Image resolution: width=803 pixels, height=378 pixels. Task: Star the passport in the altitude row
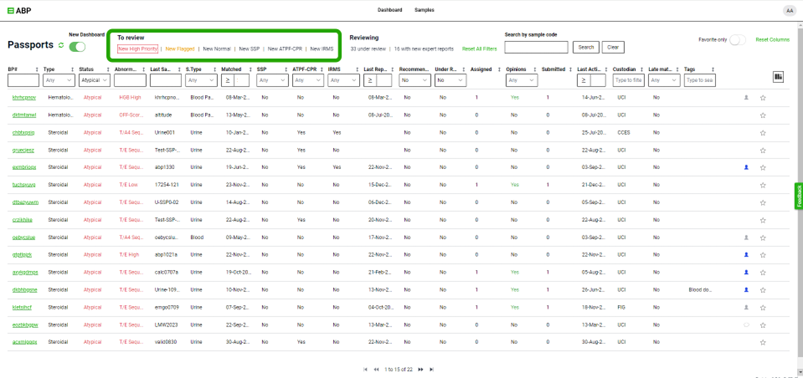[763, 115]
